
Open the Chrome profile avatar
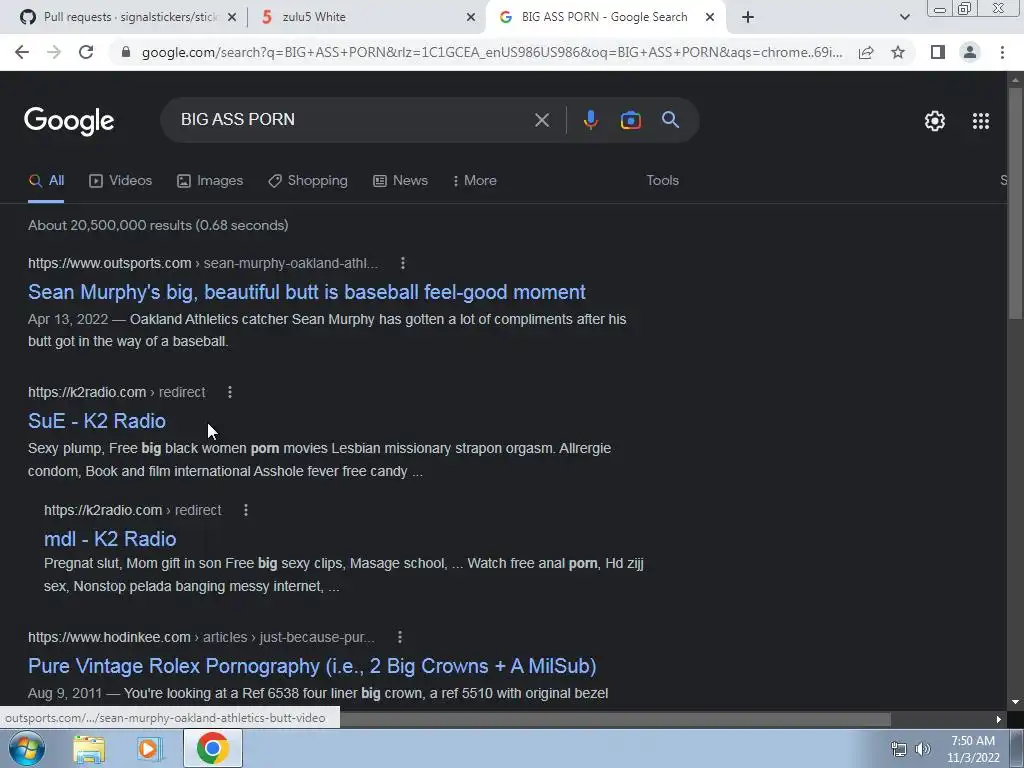click(x=970, y=52)
